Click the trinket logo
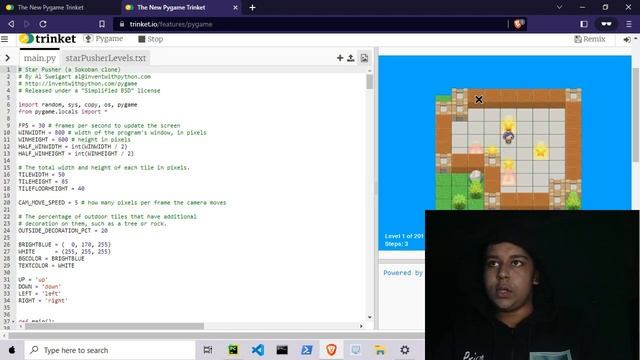 click(47, 39)
